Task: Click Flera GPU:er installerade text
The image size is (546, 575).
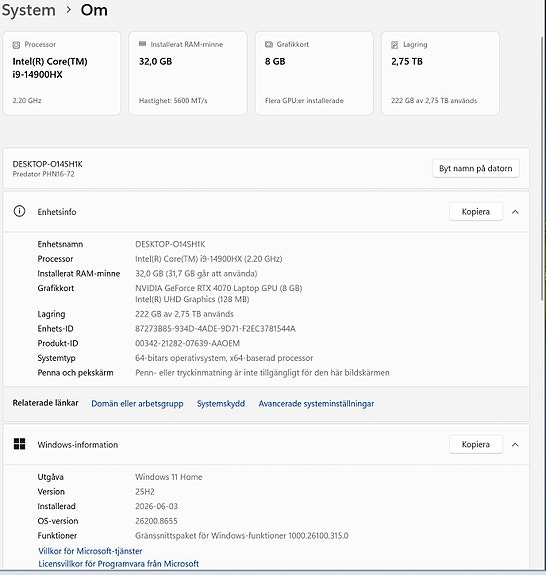Action: [304, 100]
